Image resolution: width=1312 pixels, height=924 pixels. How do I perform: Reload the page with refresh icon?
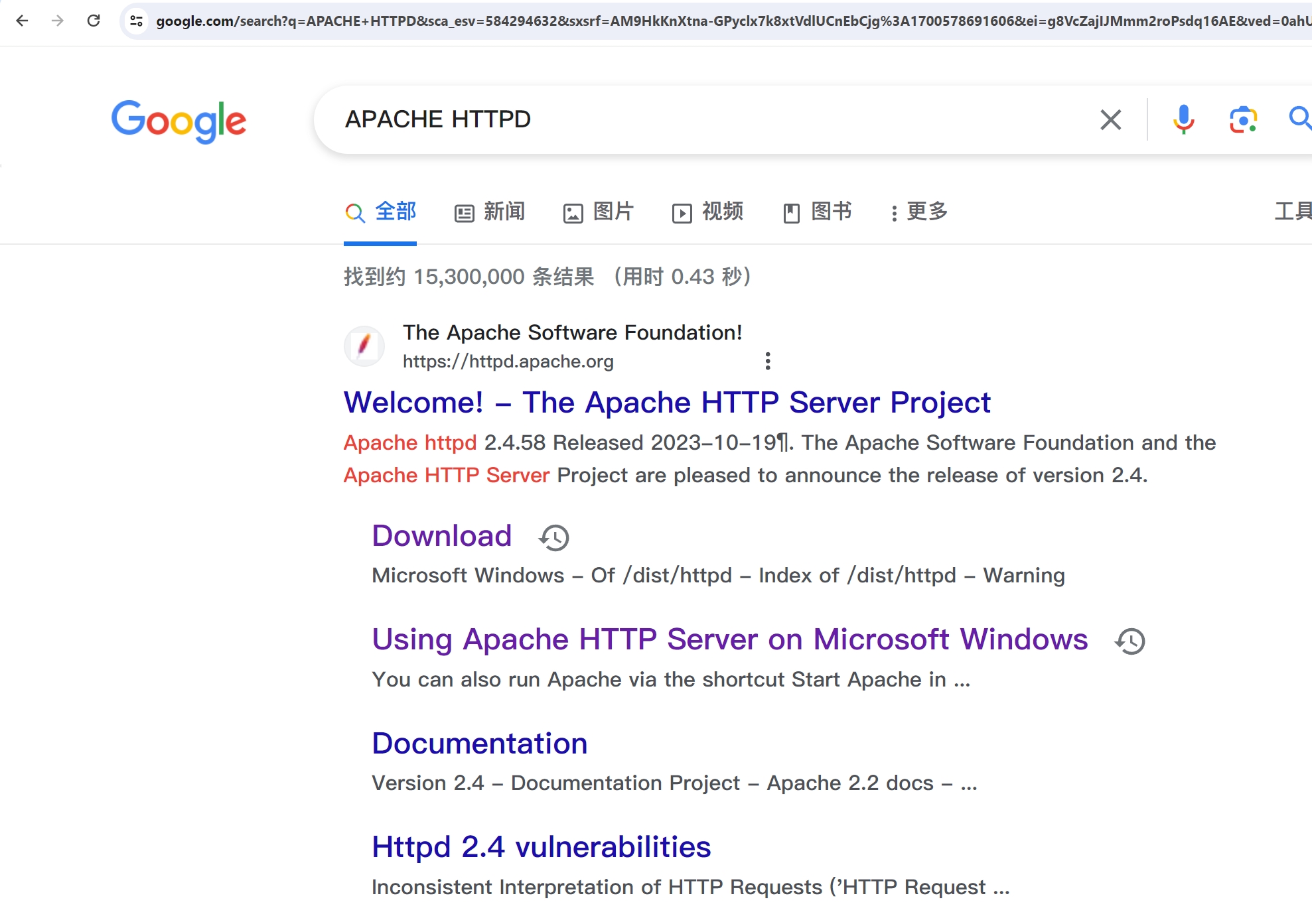[94, 21]
